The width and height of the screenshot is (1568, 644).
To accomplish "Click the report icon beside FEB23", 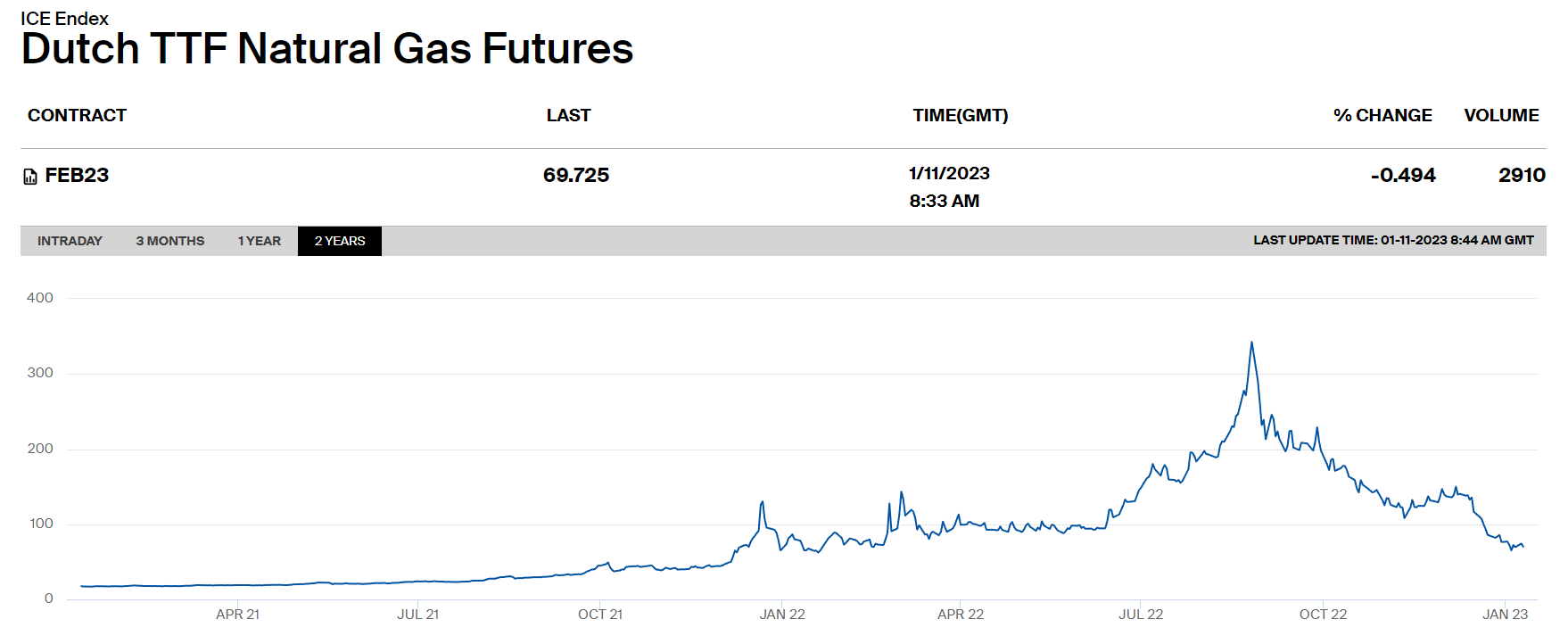I will [x=30, y=177].
